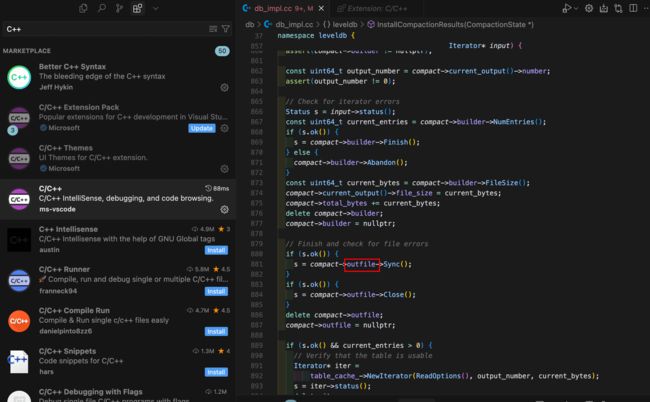Screen dimensions: 650x402
Task: Update the C/C++ Extension Pack
Action: coord(202,128)
